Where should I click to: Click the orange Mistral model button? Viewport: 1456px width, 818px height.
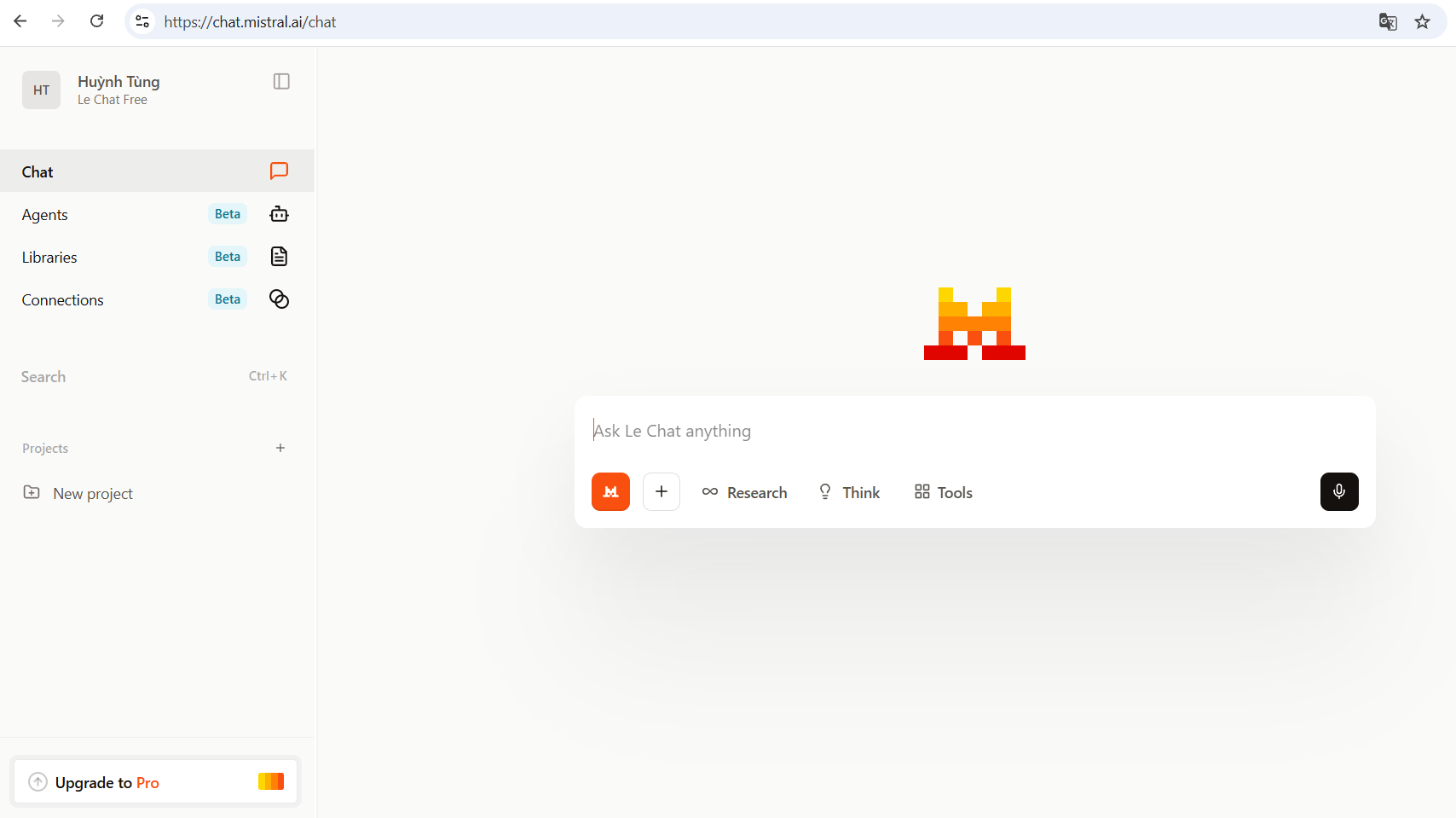[x=610, y=492]
